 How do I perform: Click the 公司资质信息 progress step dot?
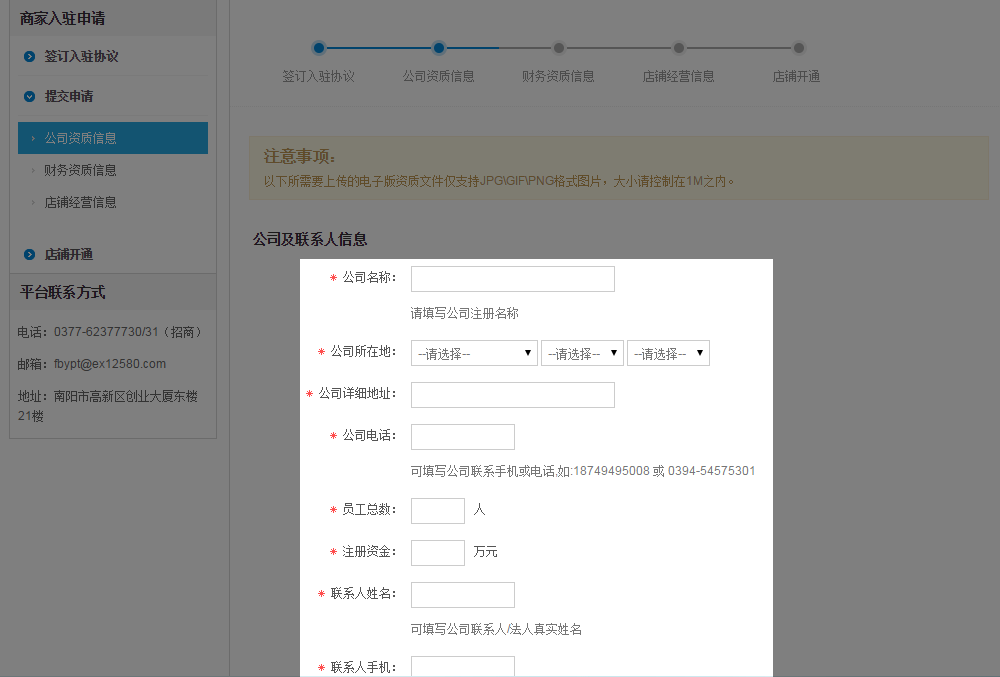438,47
